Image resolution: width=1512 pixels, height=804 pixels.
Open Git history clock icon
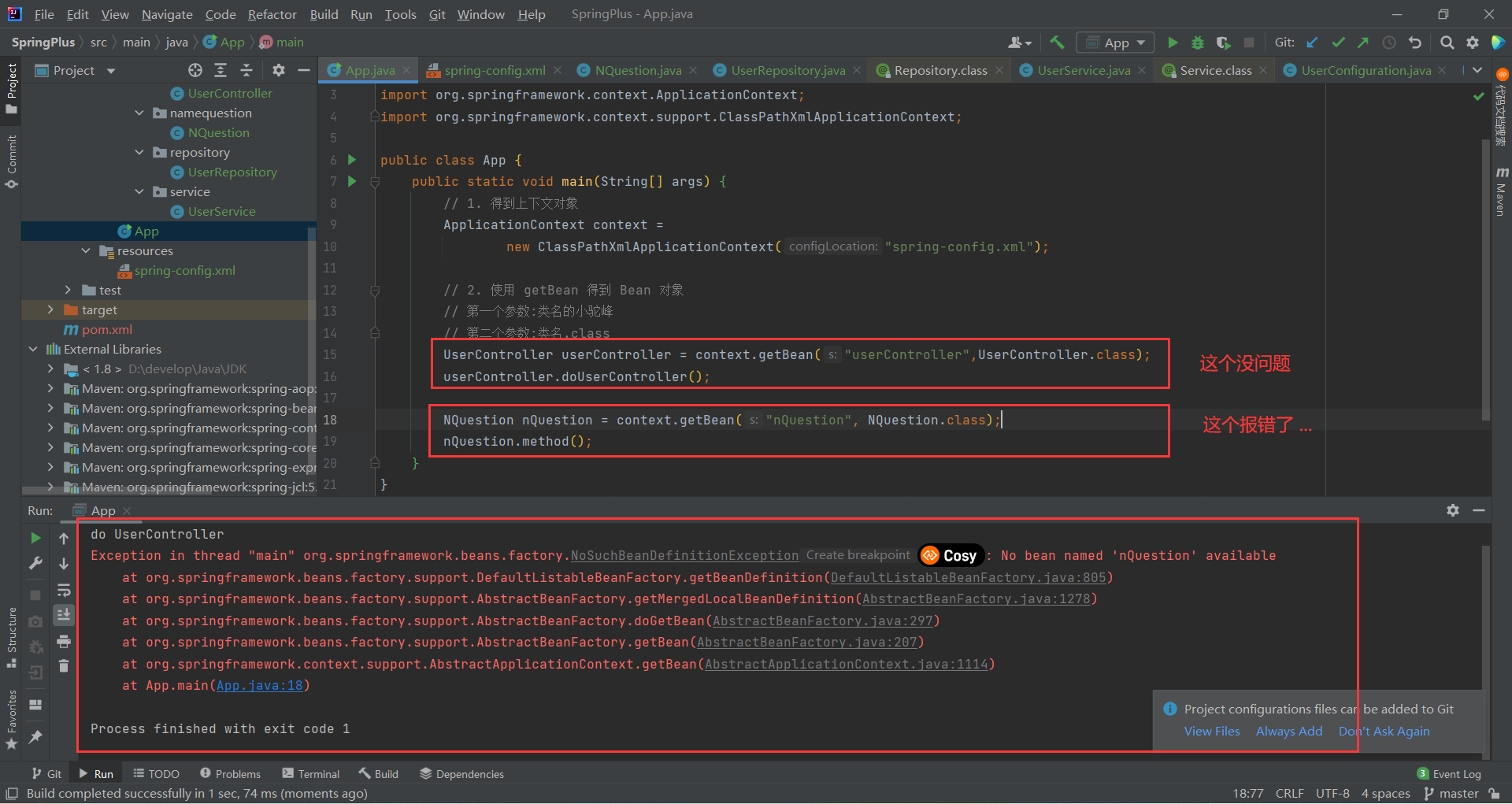[1389, 43]
